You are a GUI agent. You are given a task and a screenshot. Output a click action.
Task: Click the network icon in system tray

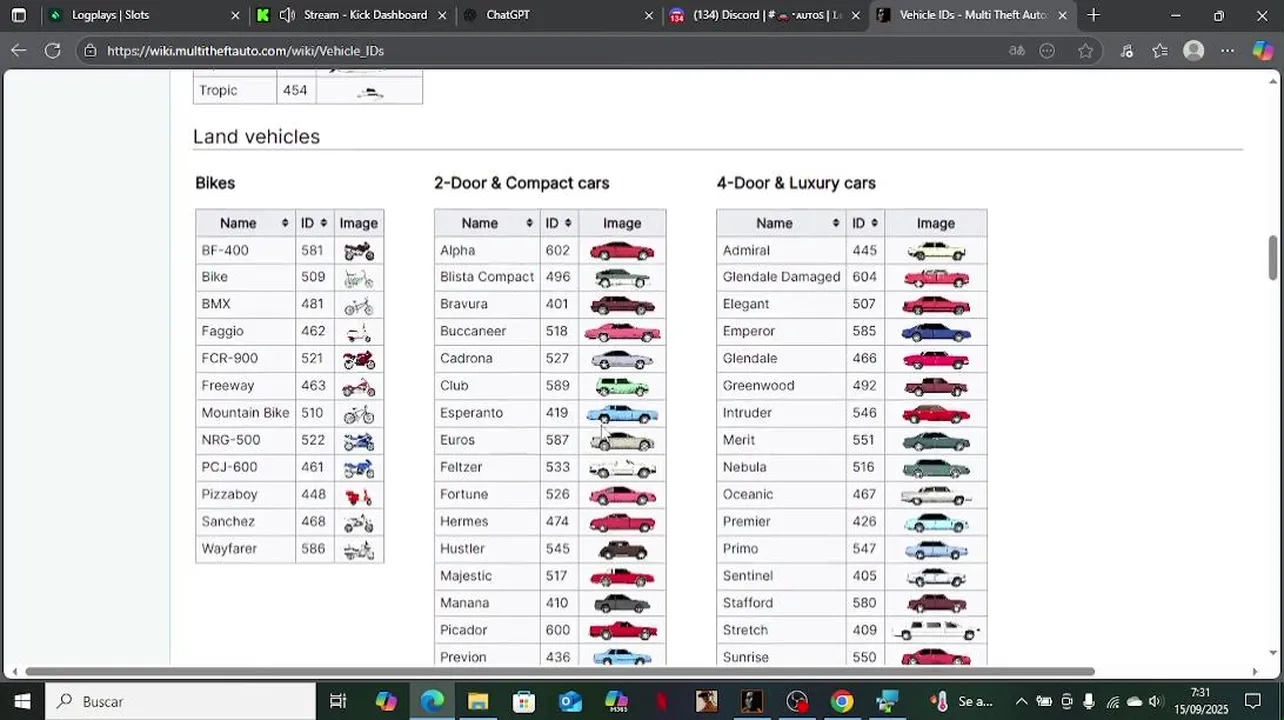pos(1112,702)
